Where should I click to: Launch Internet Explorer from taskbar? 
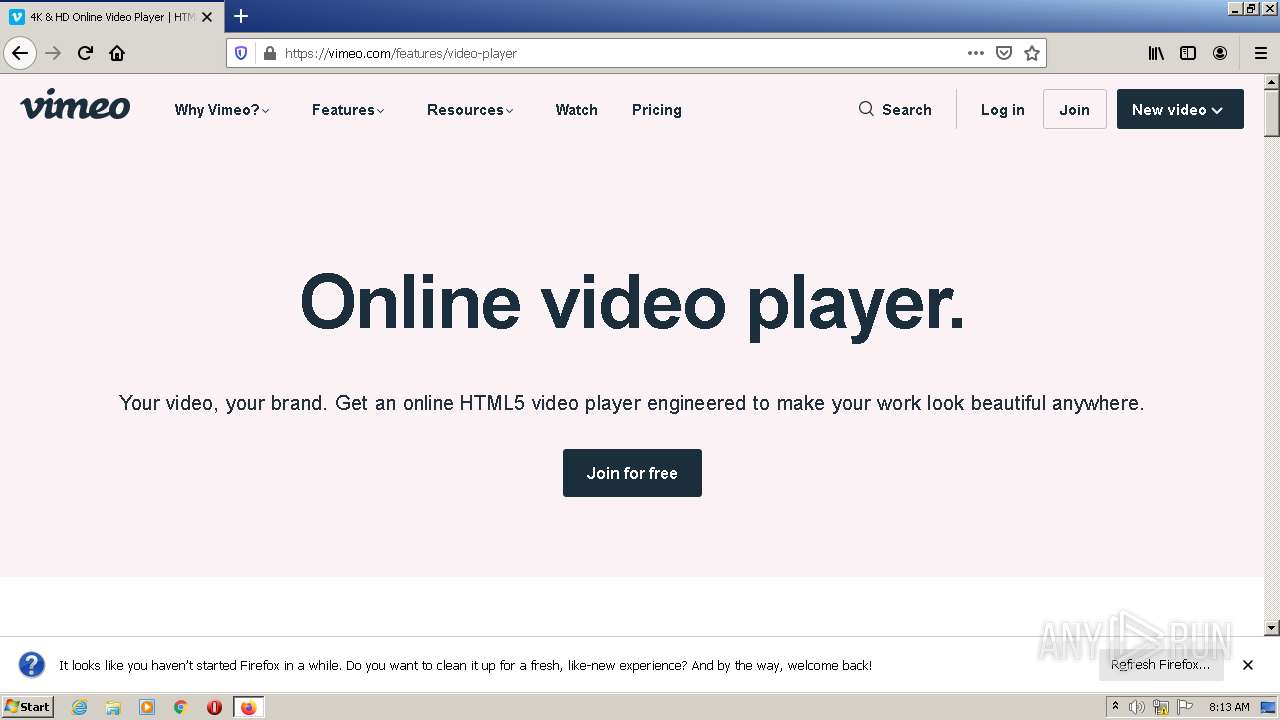coord(79,707)
